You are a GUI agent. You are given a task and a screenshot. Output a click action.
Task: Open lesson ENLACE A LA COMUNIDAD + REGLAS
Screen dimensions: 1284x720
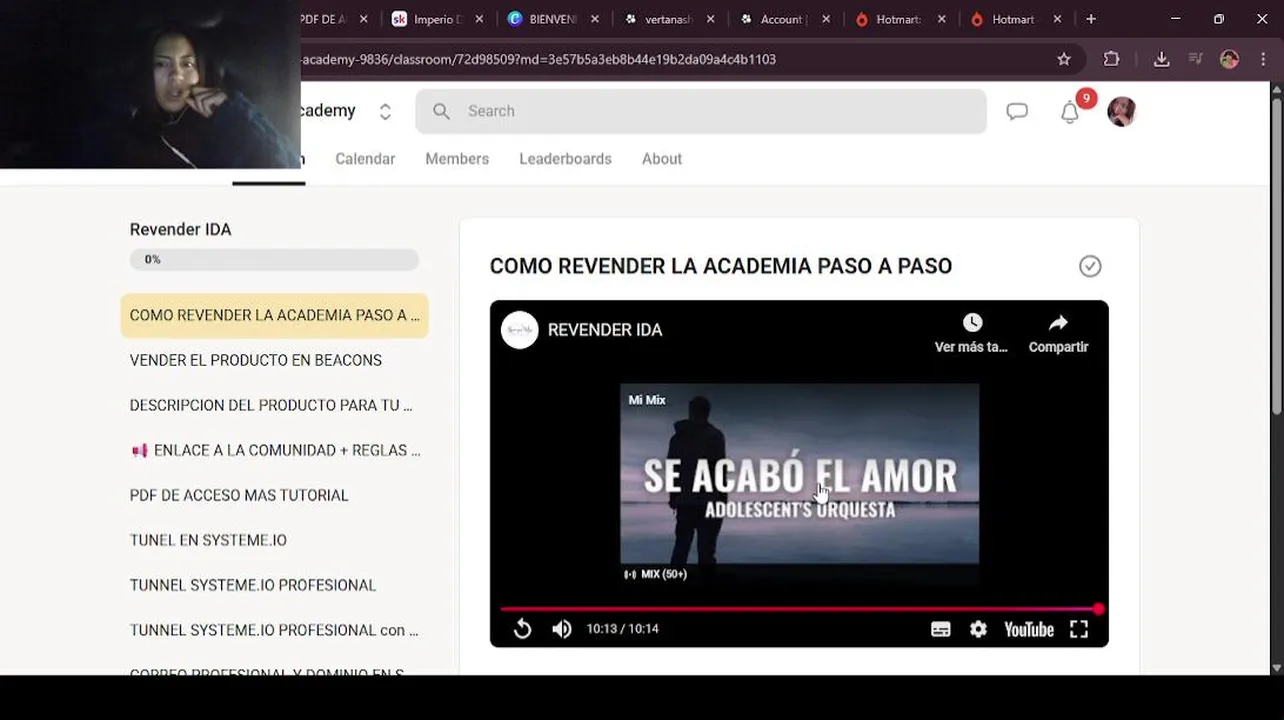pos(274,450)
